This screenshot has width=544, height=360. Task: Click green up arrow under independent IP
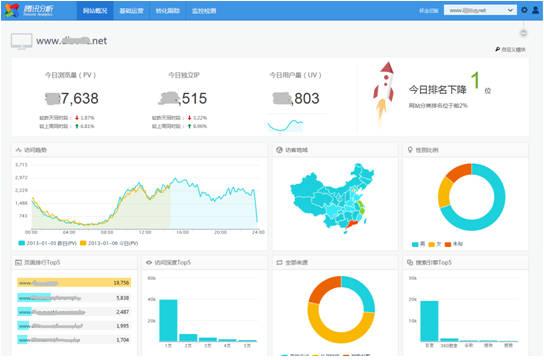[189, 126]
